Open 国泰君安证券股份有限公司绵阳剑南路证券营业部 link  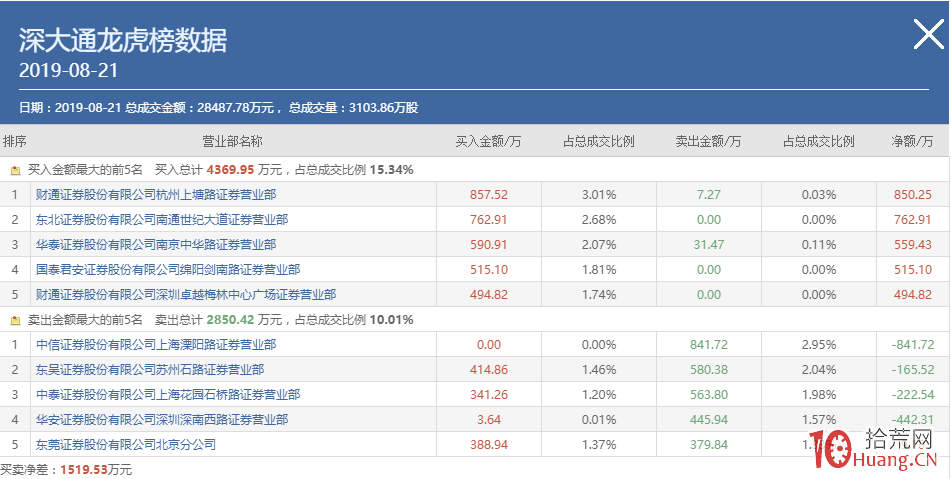click(168, 269)
